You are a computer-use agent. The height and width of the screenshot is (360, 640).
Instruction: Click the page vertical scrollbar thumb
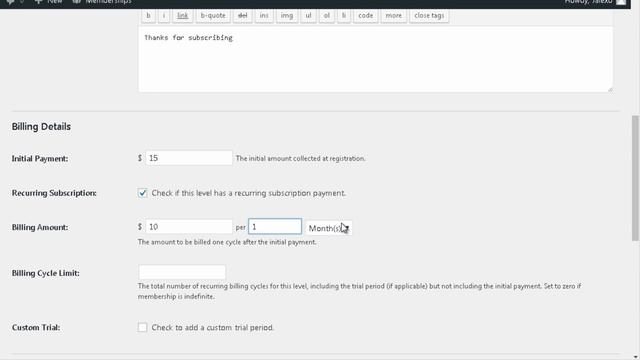point(635,178)
